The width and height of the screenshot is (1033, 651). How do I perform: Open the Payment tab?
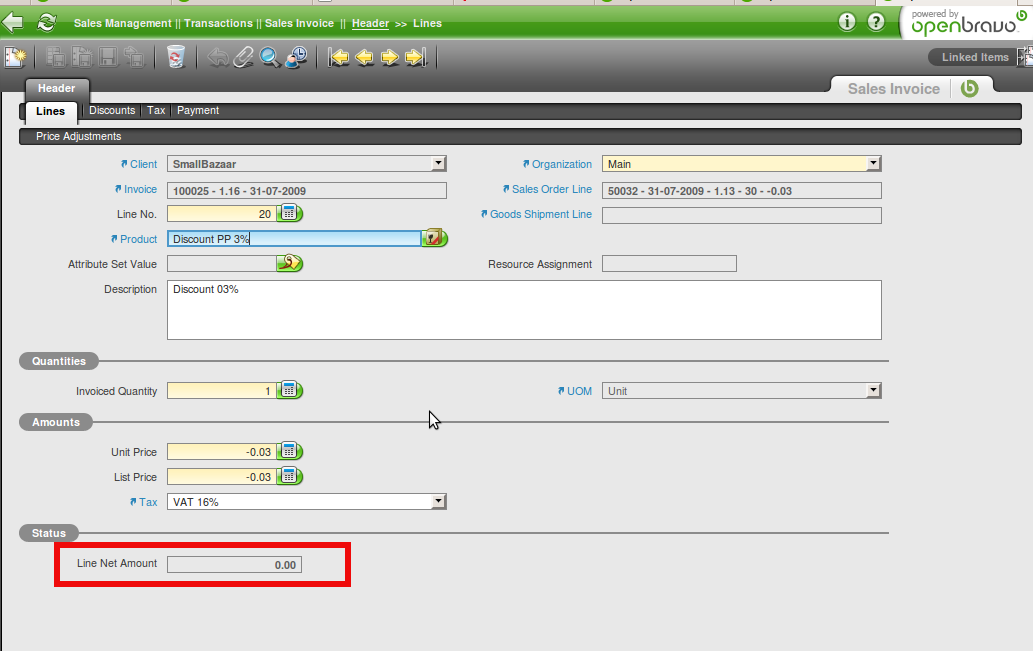[198, 111]
